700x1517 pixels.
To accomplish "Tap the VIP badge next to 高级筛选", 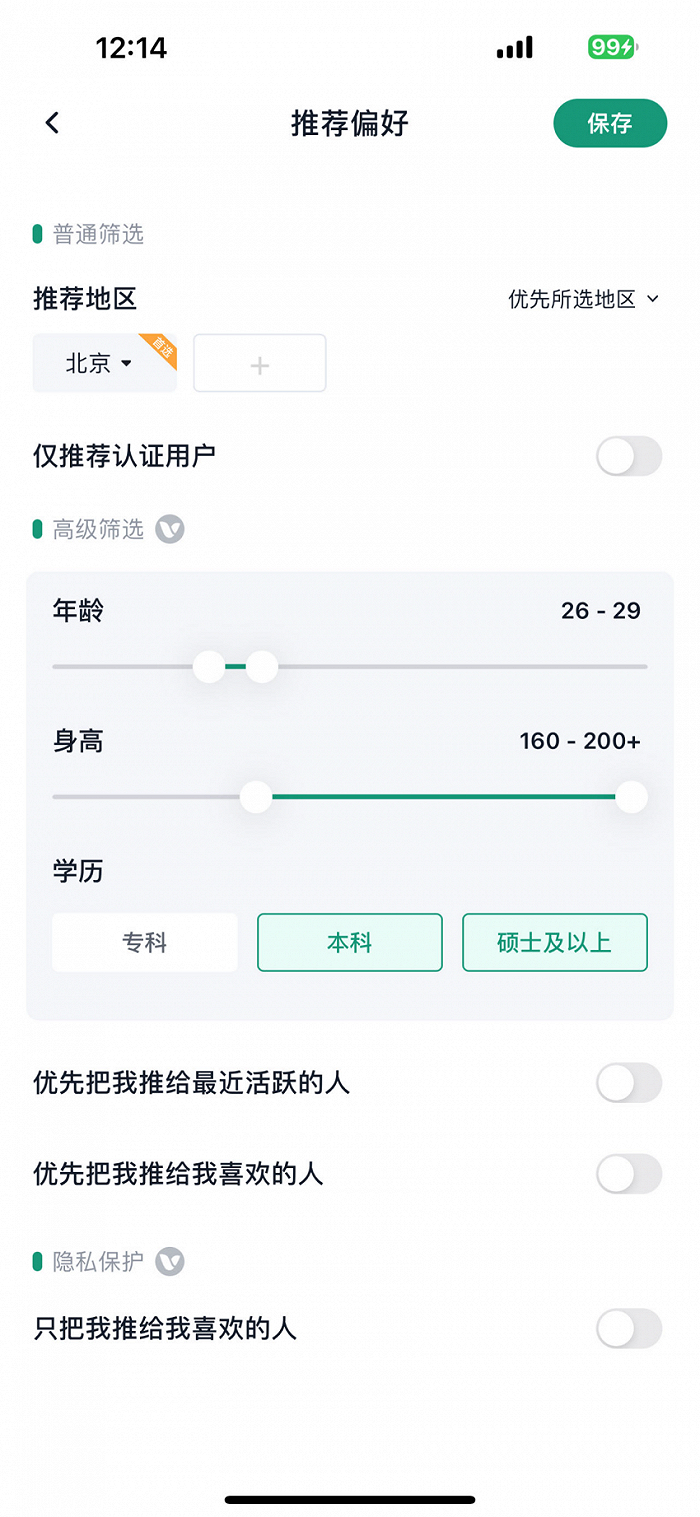I will tap(169, 529).
